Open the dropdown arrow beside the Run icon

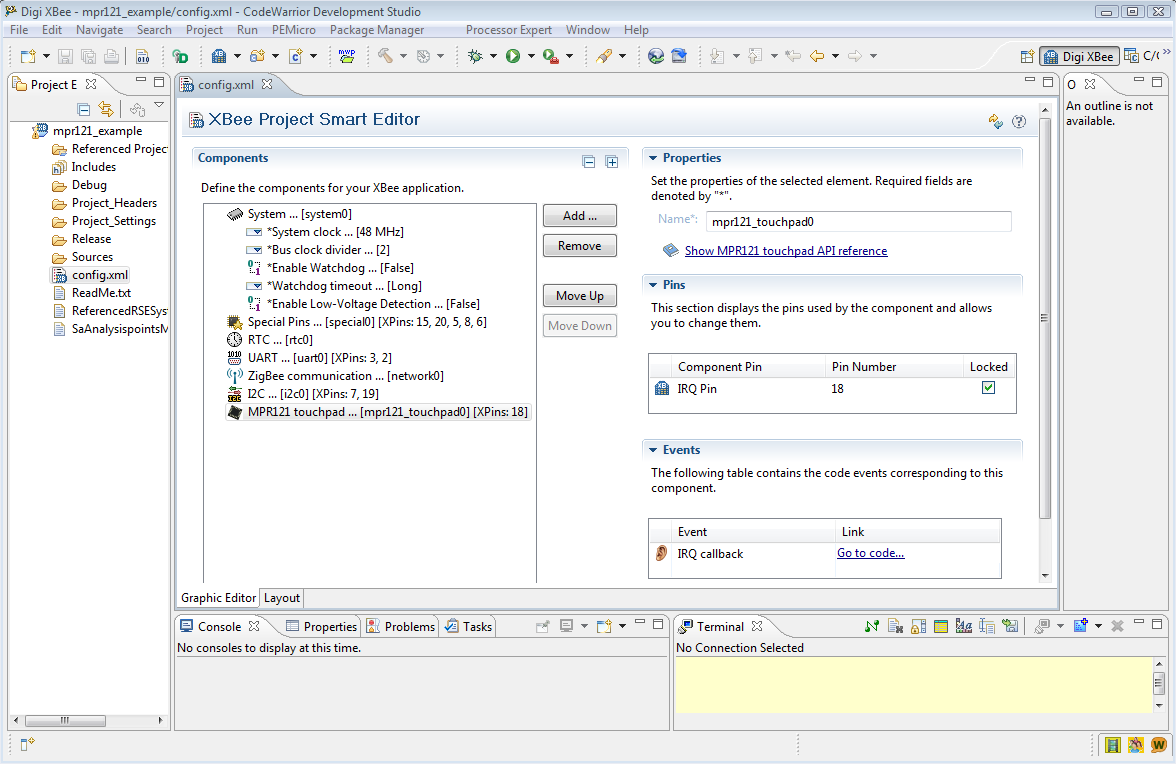[x=531, y=56]
